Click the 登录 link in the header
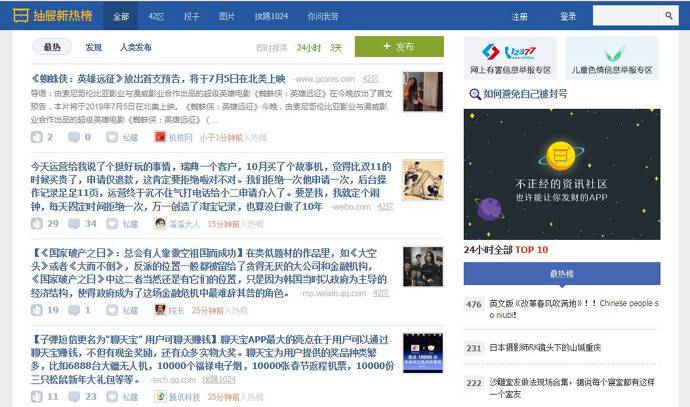The height and width of the screenshot is (407, 690). (568, 17)
